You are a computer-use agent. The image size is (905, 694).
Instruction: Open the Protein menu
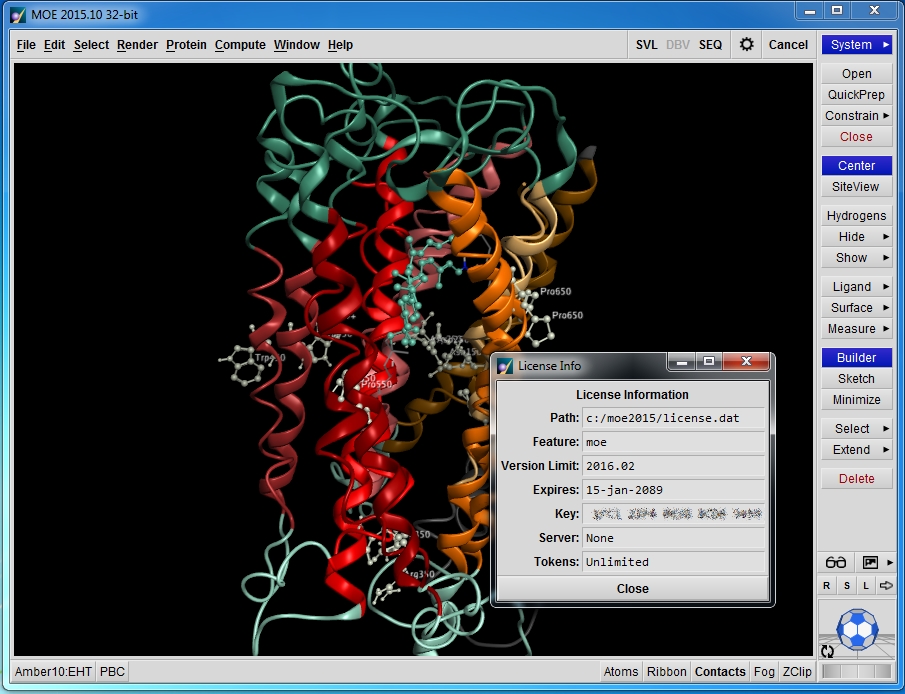186,44
